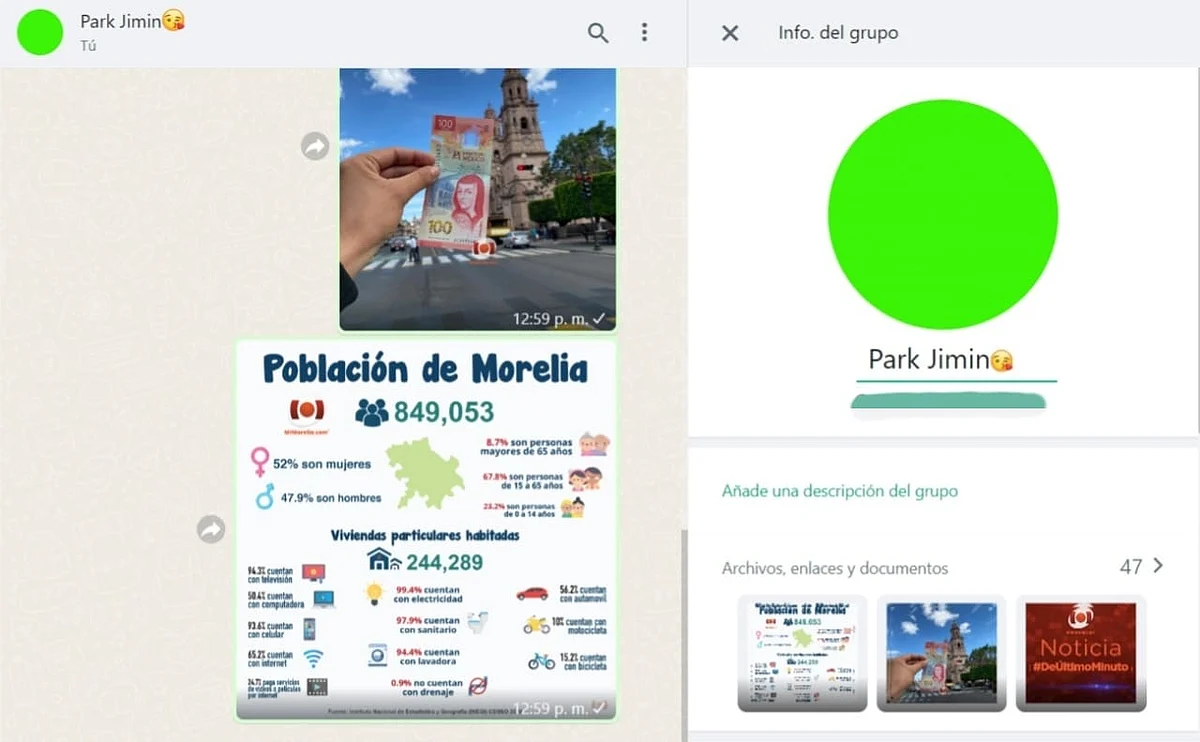
Task: Close the Info. del grupo panel
Action: [x=730, y=33]
